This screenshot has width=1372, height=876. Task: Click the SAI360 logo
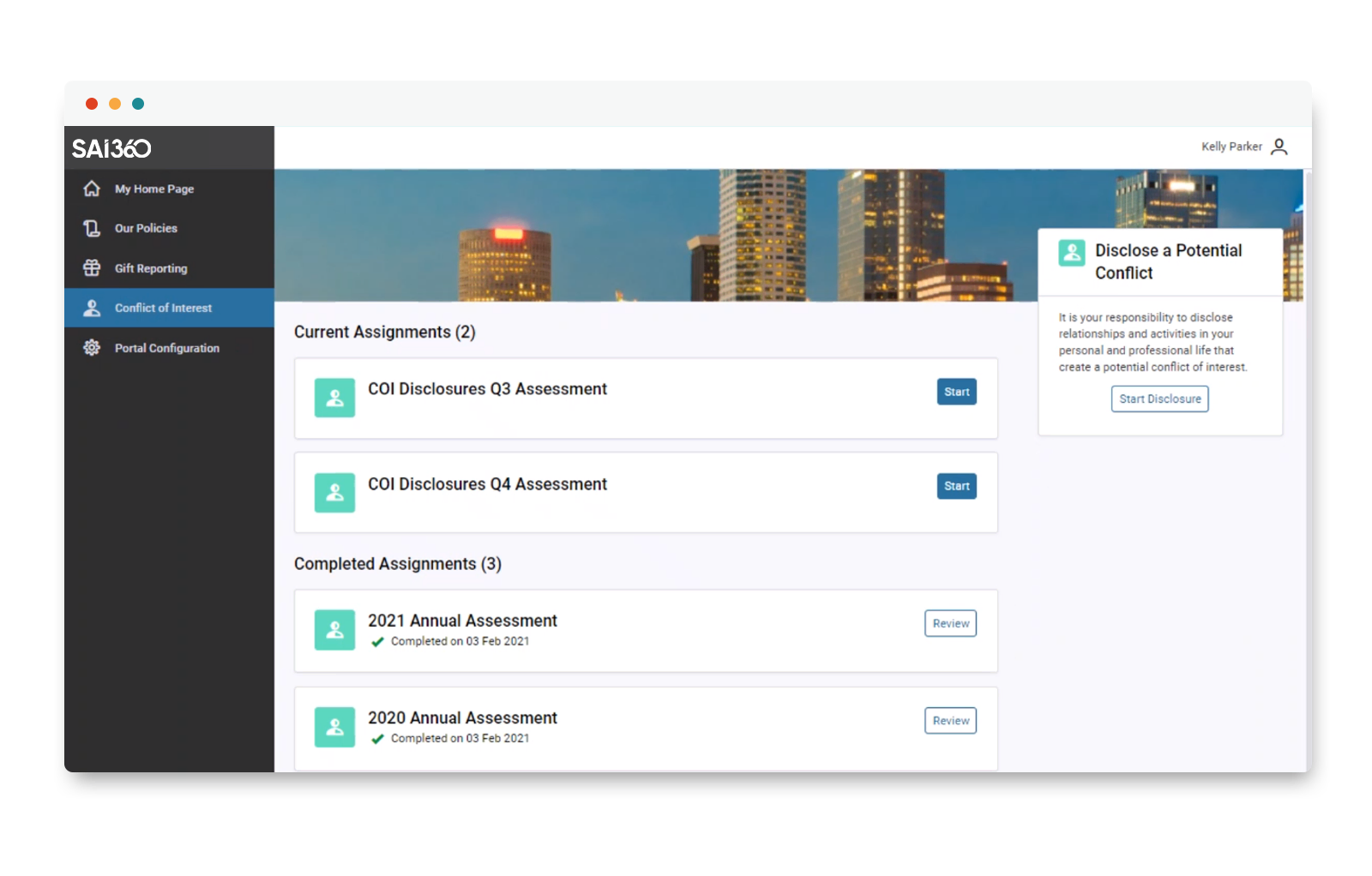tap(113, 147)
